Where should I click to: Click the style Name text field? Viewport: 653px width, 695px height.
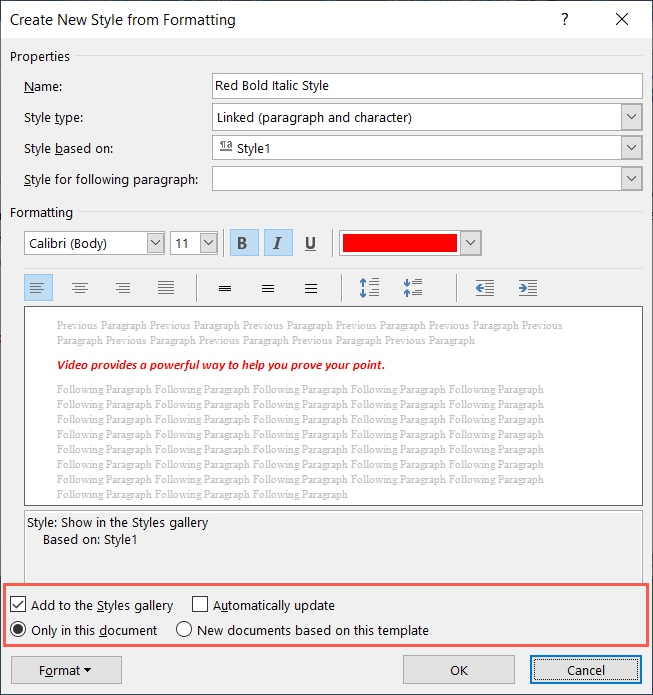click(427, 86)
